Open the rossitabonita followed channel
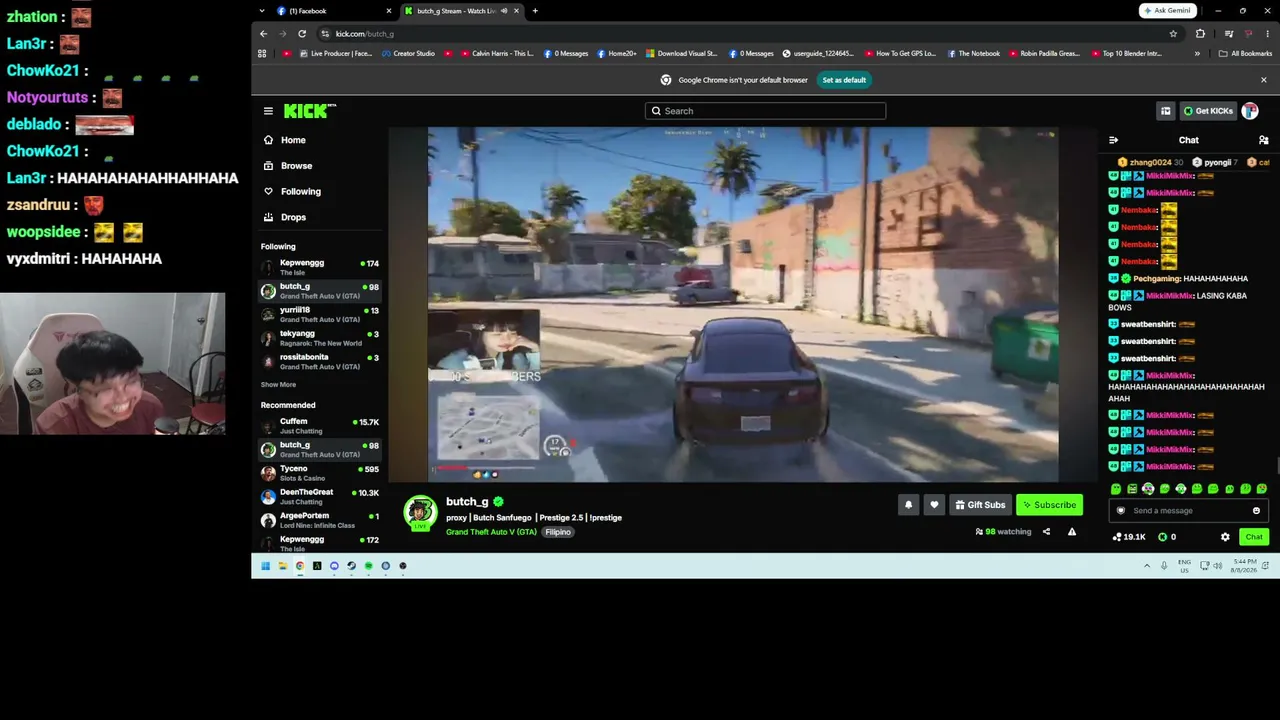 (320, 361)
